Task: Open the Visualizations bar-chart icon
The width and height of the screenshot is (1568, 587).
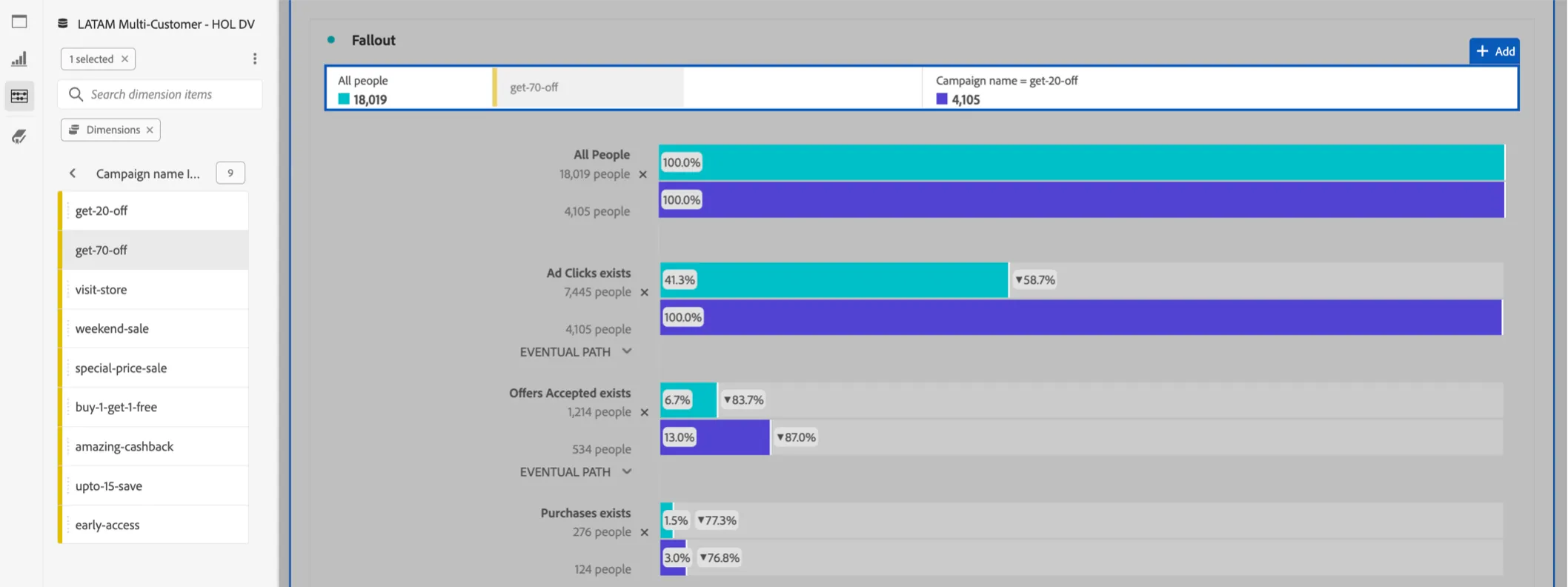Action: [19, 59]
